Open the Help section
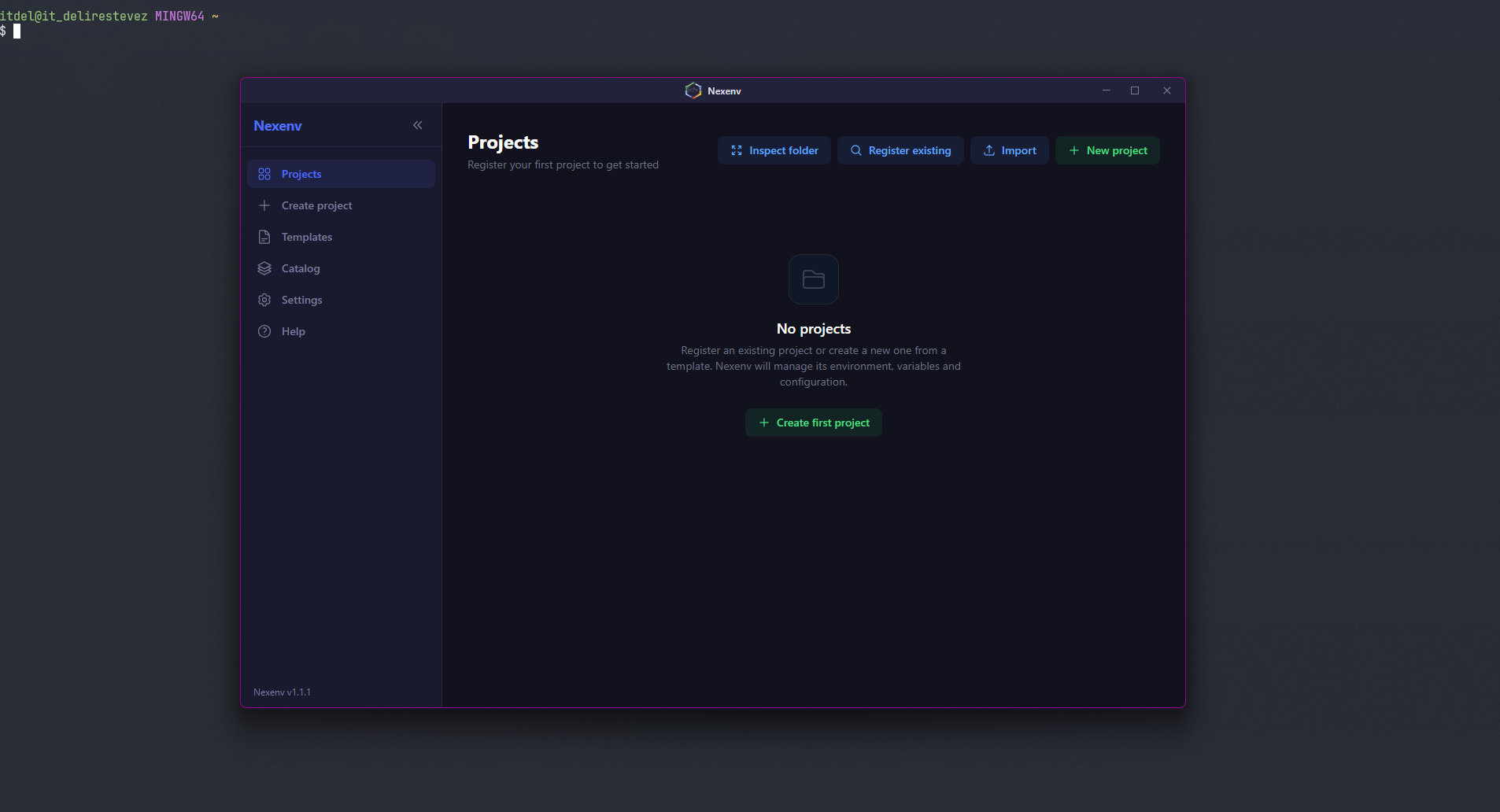The width and height of the screenshot is (1500, 812). (341, 331)
